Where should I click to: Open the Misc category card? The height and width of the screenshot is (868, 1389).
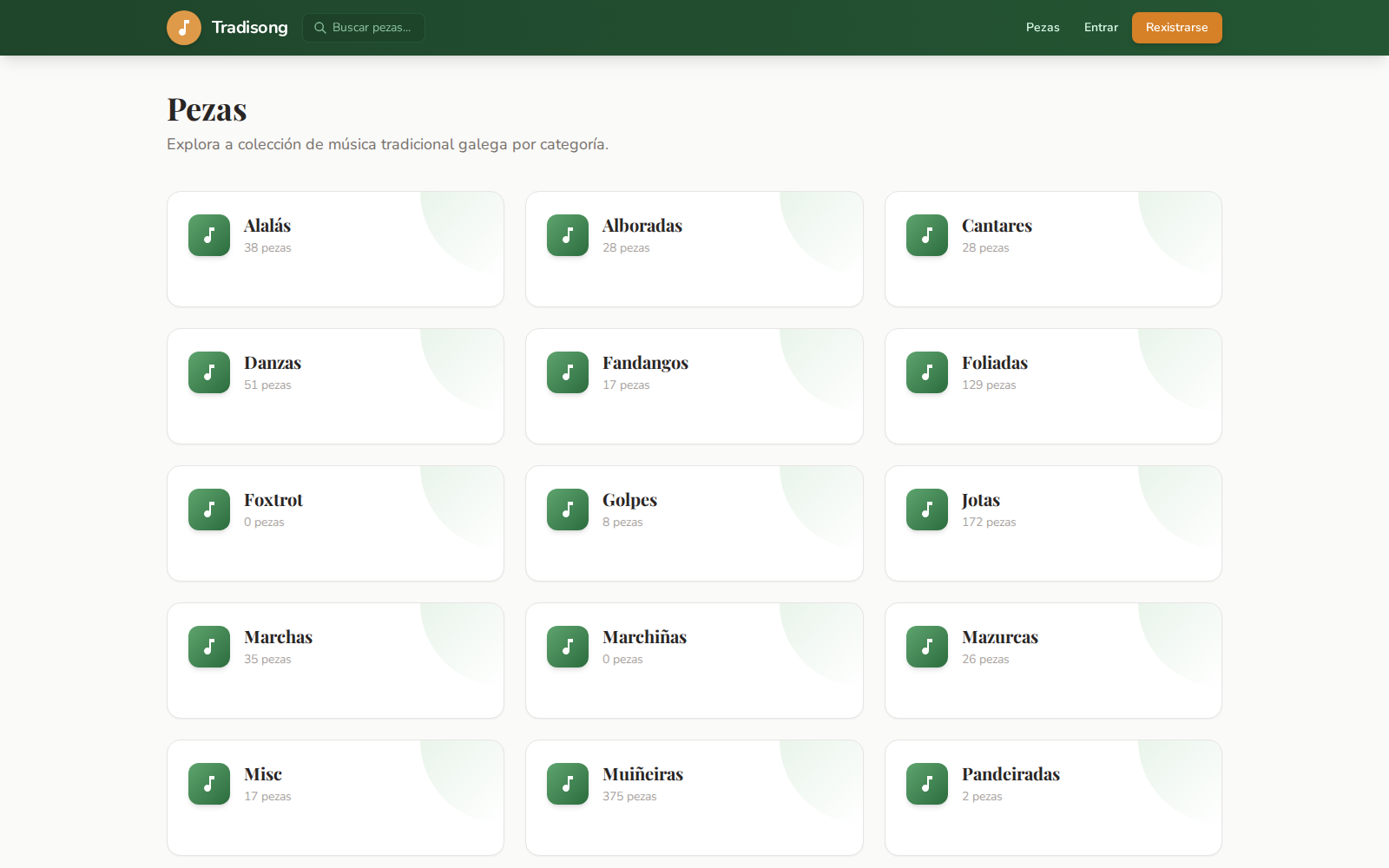click(x=335, y=798)
